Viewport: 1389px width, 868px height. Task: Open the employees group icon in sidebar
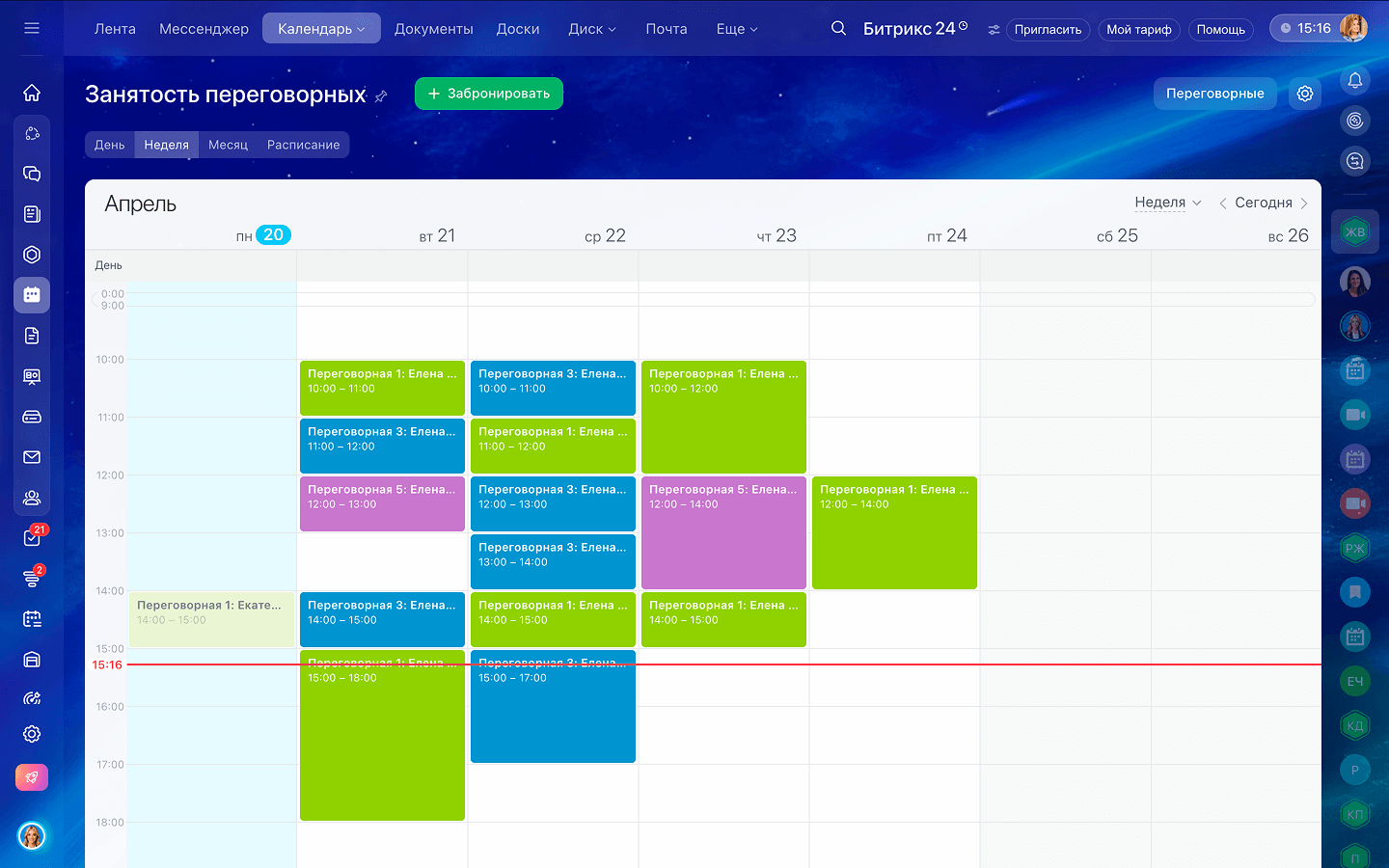pyautogui.click(x=32, y=498)
